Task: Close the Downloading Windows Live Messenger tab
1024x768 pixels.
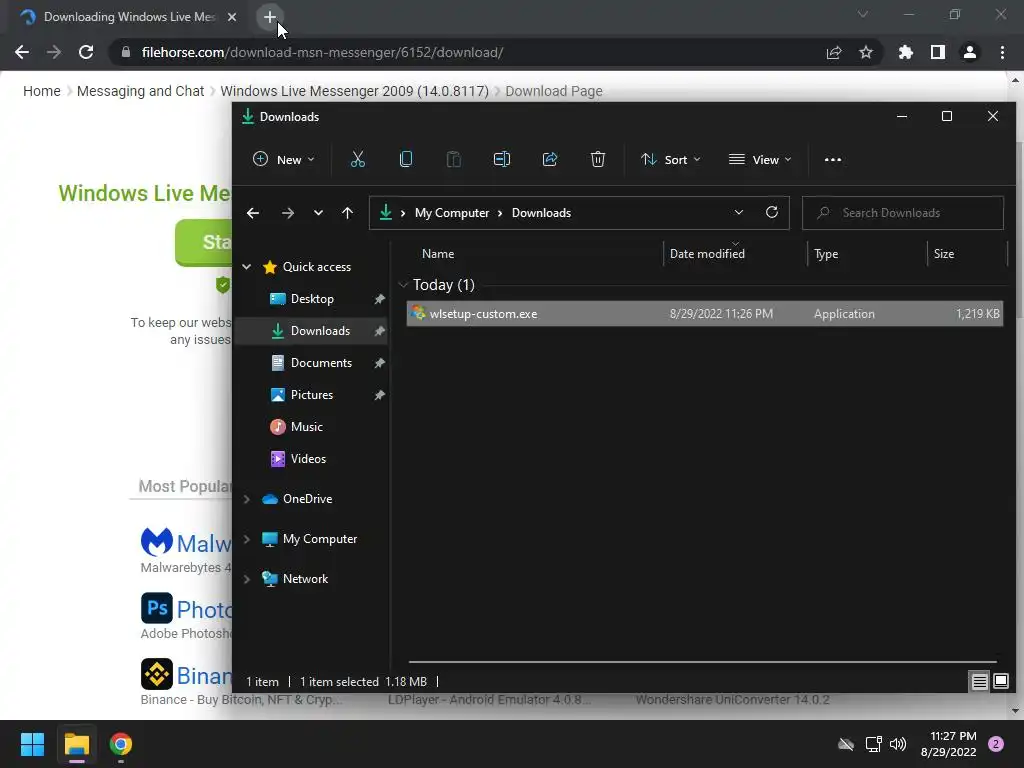Action: tap(232, 17)
